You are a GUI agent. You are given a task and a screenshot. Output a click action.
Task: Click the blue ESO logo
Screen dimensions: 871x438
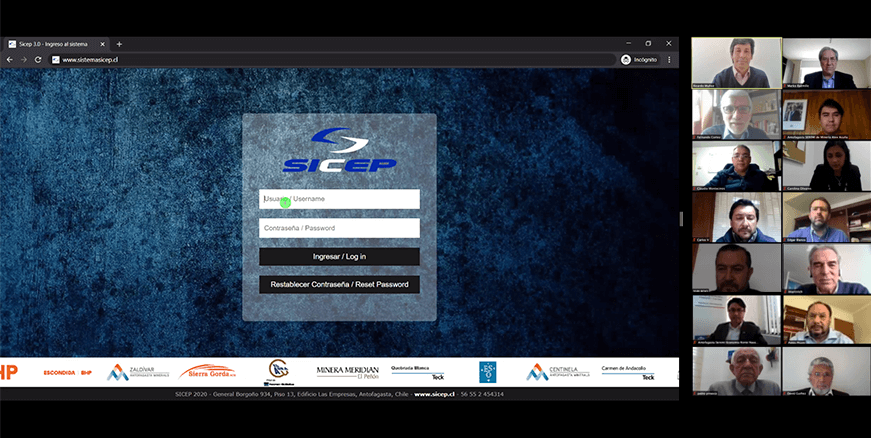[x=488, y=372]
